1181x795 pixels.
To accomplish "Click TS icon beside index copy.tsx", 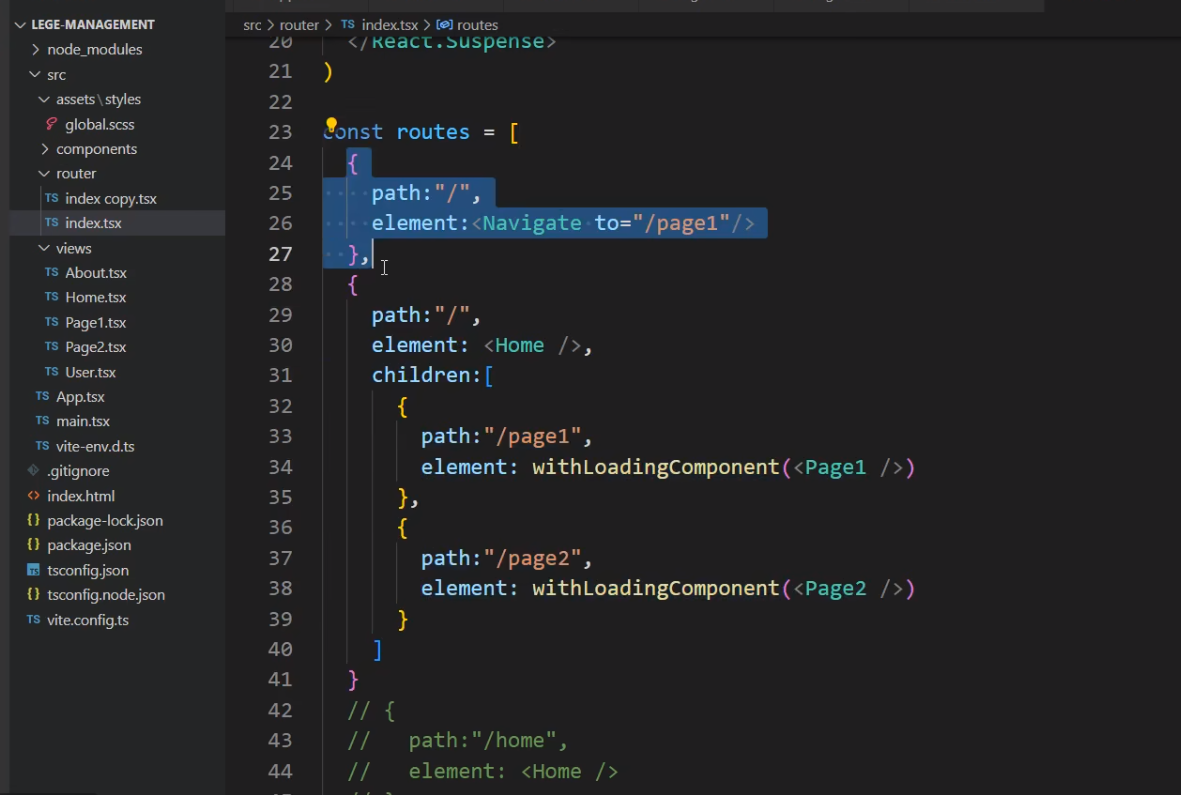I will coord(51,198).
